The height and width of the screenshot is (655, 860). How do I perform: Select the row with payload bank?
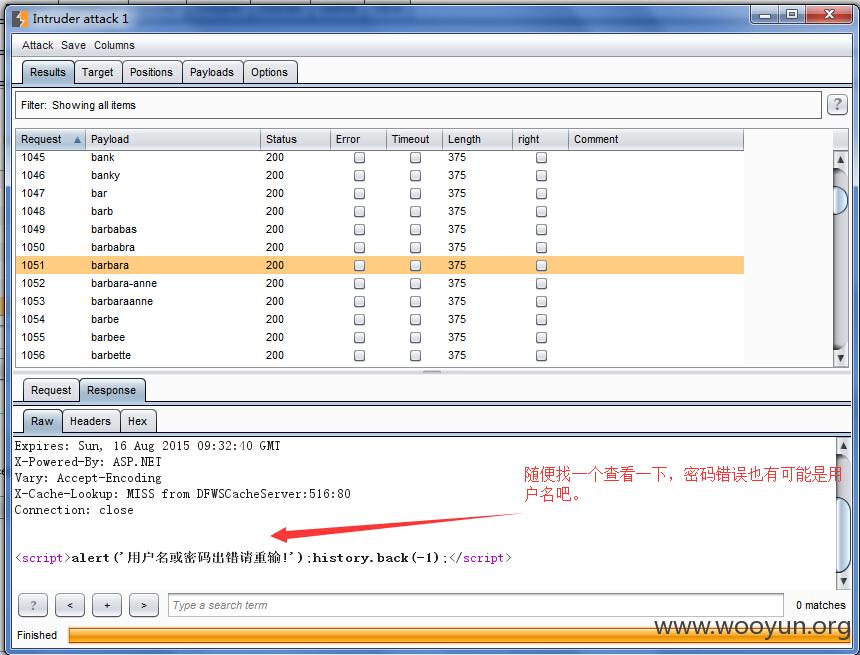pyautogui.click(x=380, y=157)
